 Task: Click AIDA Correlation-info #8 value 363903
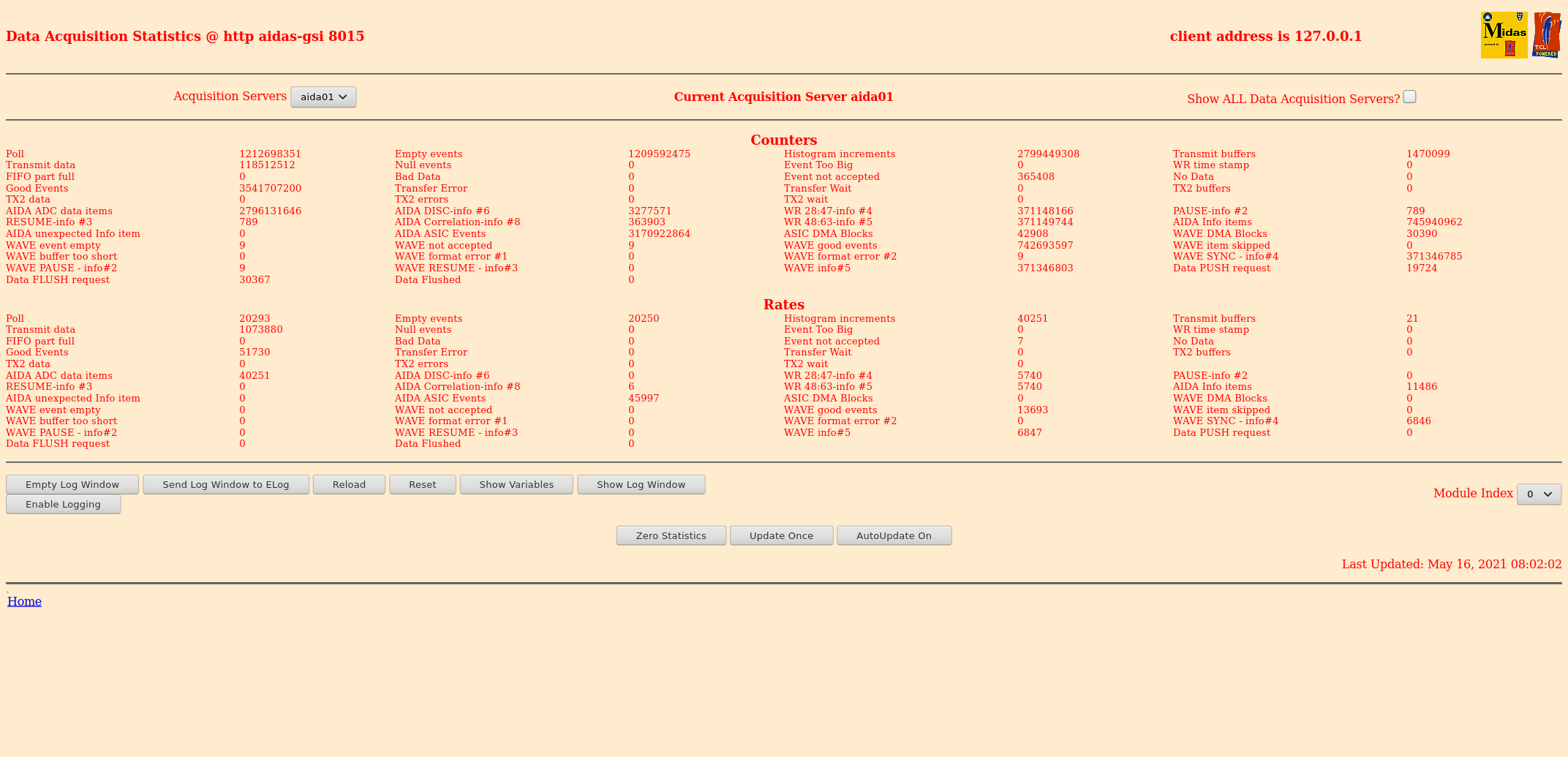pyautogui.click(x=647, y=222)
